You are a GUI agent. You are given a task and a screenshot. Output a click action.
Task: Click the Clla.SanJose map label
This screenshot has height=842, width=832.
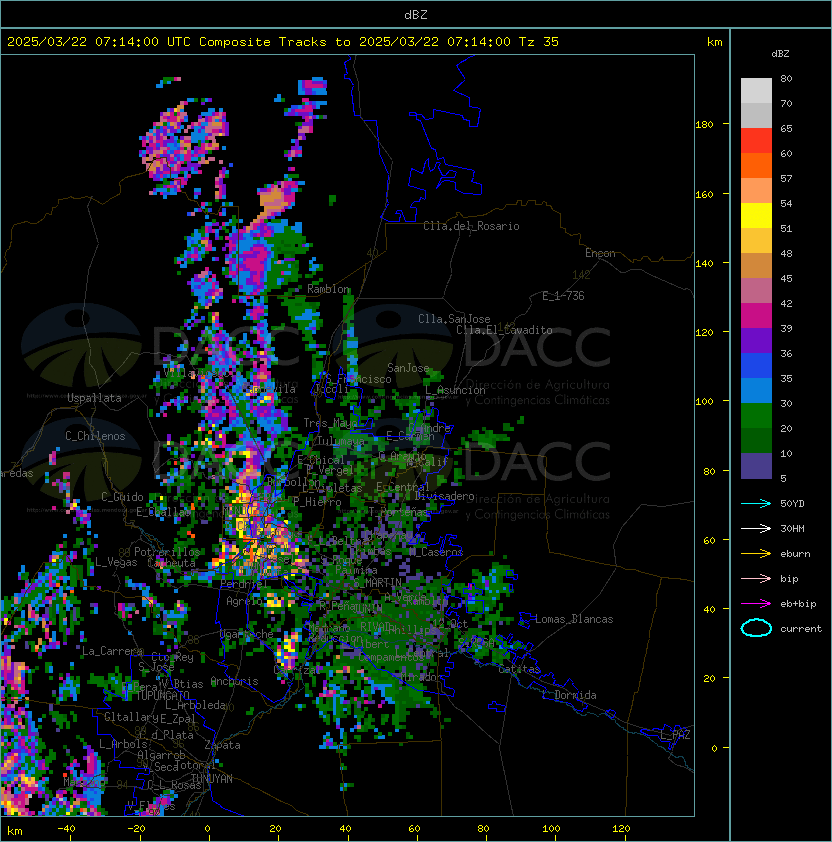point(454,319)
